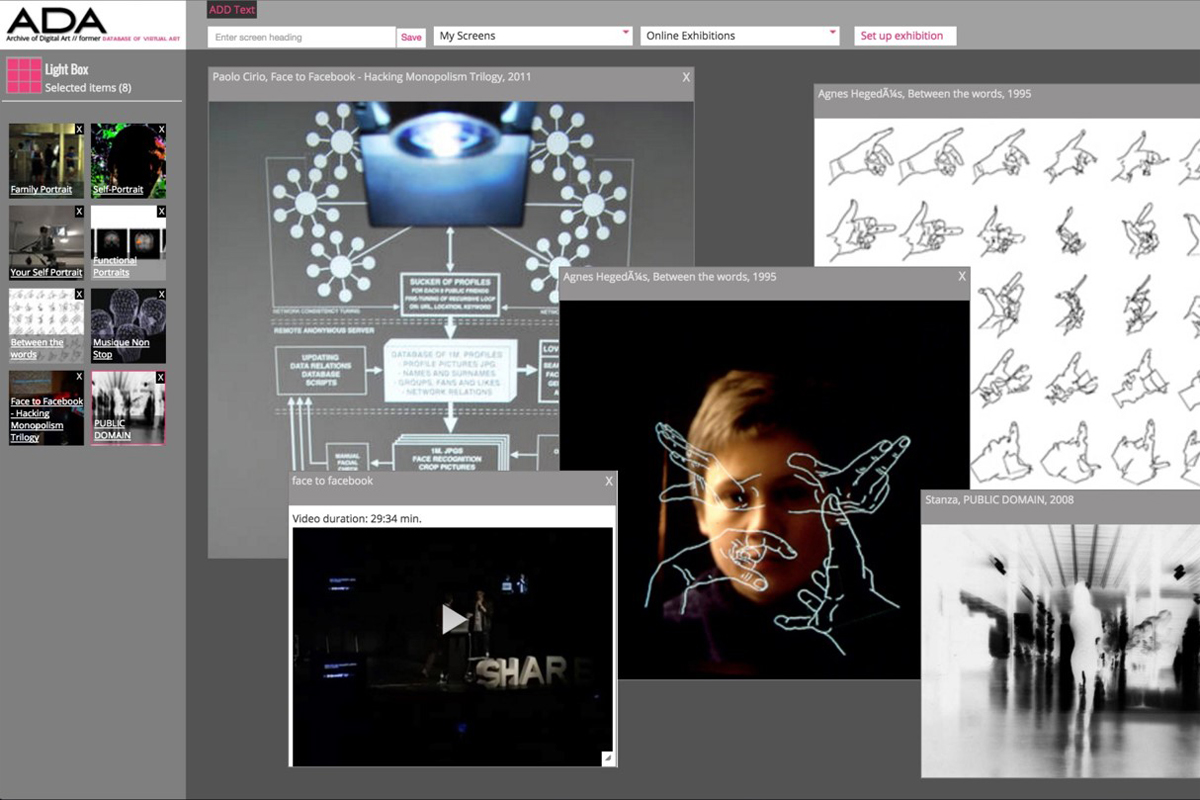1200x800 pixels.
Task: Select the Your Self Portrait thumbnail image
Action: [45, 235]
